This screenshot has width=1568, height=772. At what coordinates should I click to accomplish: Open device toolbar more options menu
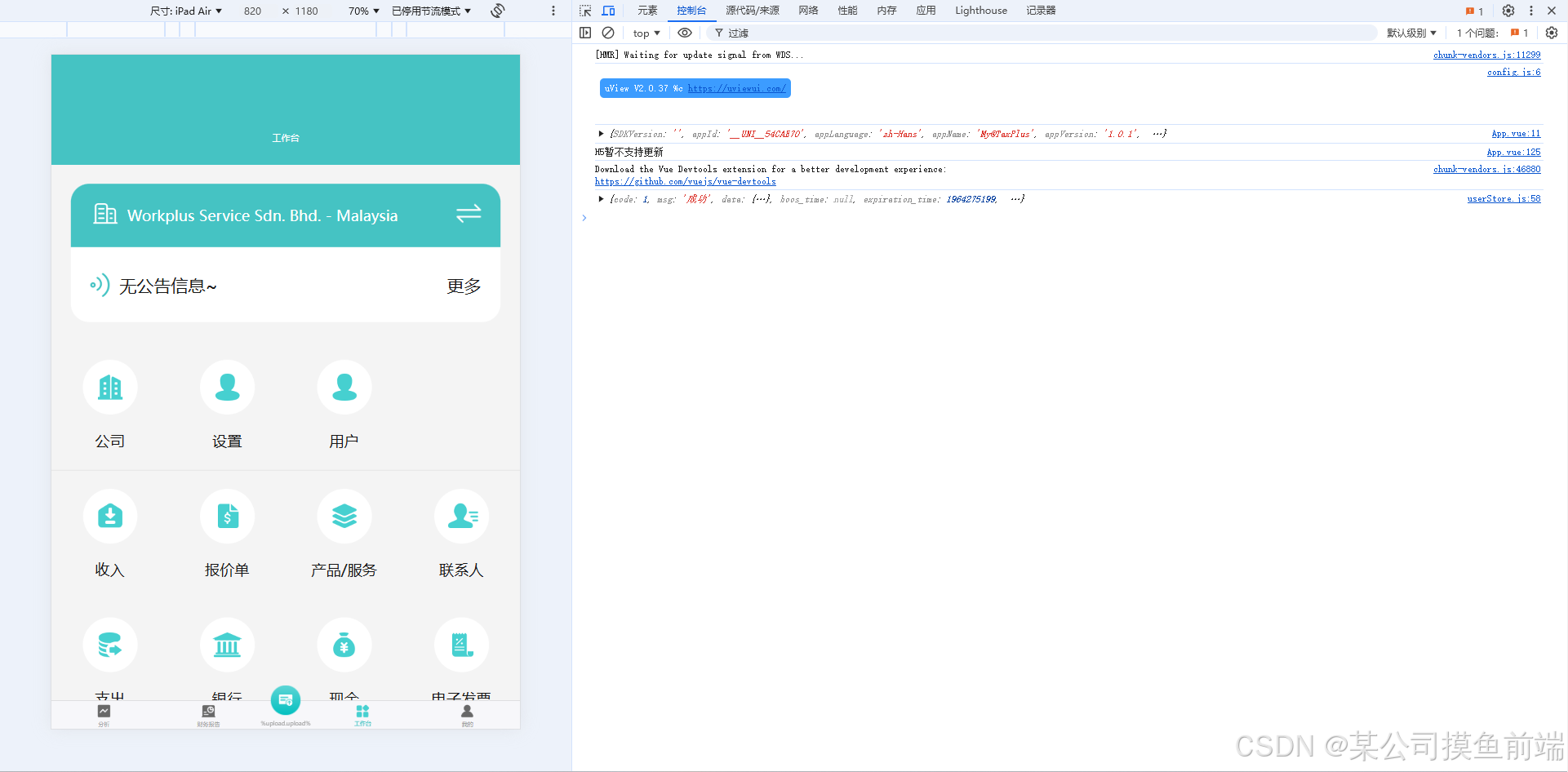[x=553, y=11]
